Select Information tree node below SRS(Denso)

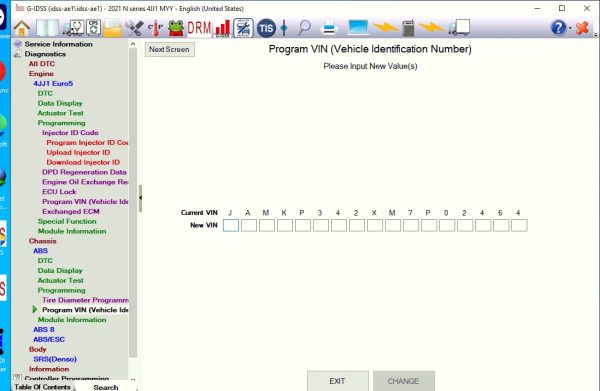pos(49,369)
